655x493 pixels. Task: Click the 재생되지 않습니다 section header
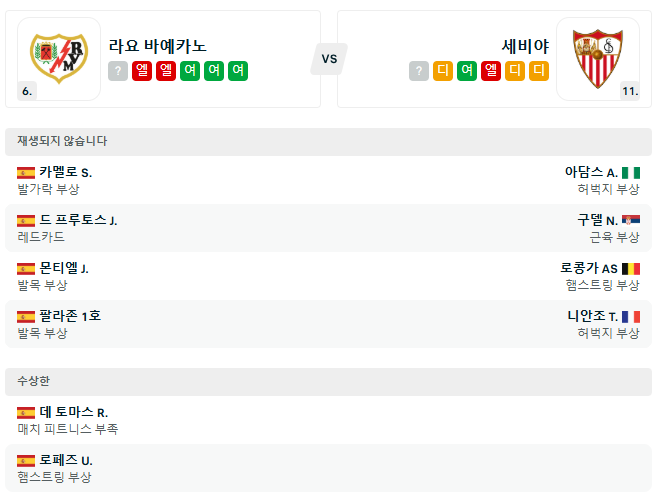click(328, 142)
